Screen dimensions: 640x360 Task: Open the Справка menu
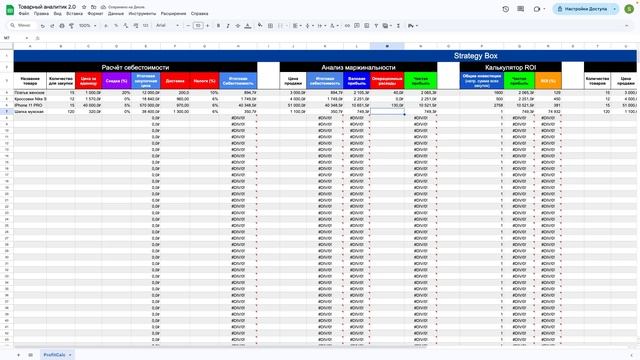[200, 13]
